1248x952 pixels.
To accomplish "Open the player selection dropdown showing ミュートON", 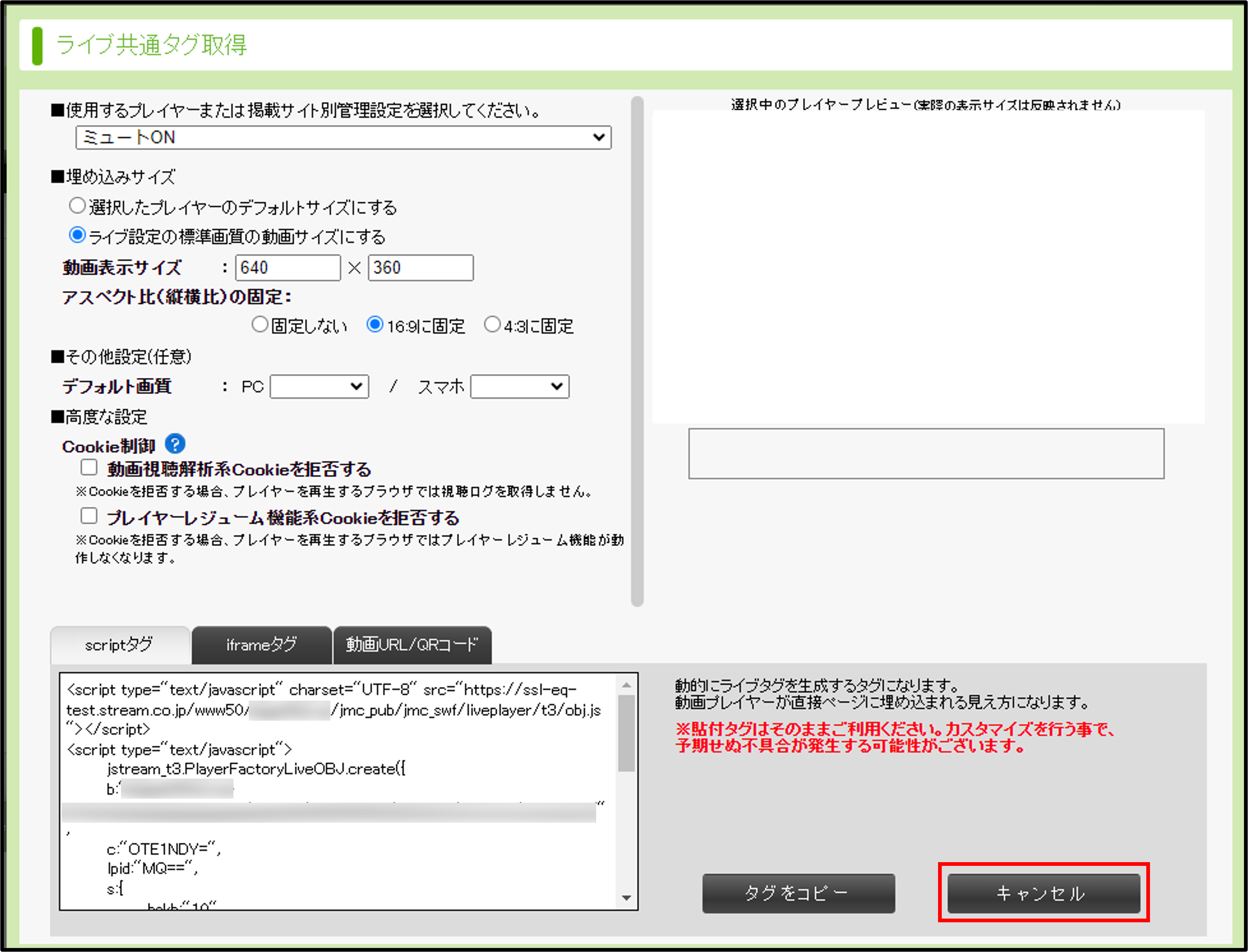I will tap(343, 137).
